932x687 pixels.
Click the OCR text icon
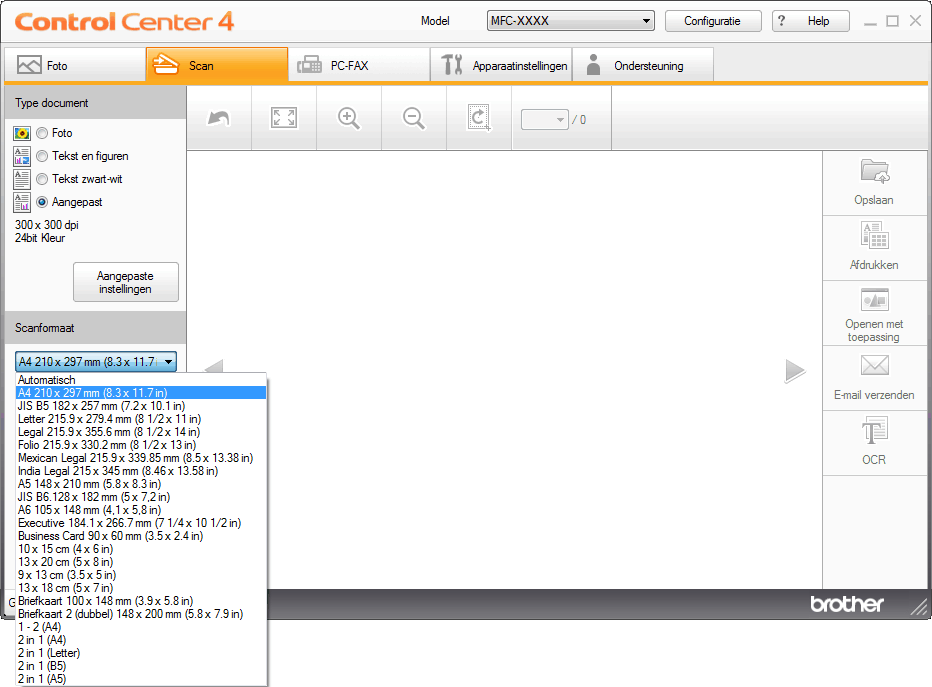(x=874, y=430)
